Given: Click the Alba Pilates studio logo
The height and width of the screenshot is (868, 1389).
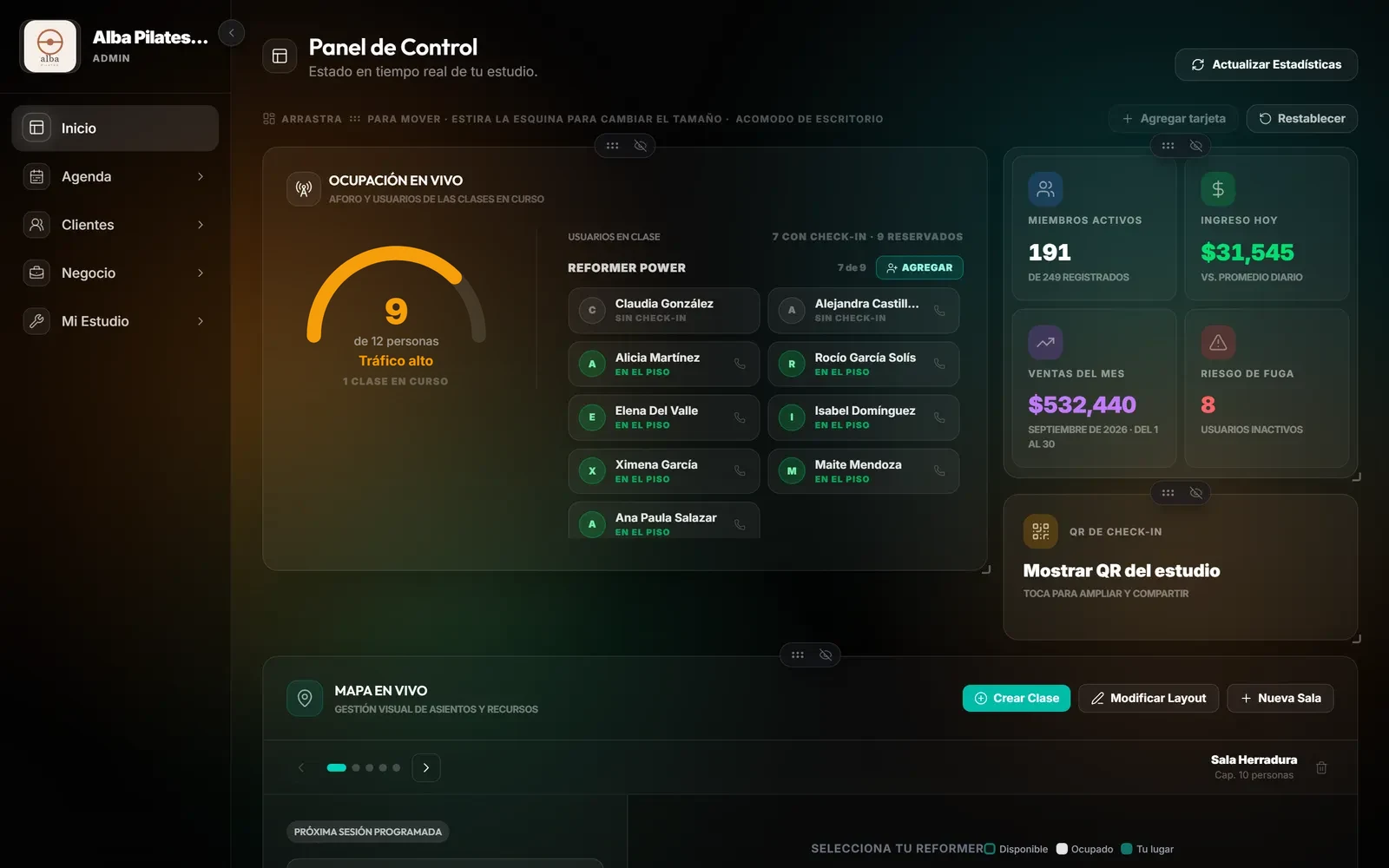Looking at the screenshot, I should point(50,46).
